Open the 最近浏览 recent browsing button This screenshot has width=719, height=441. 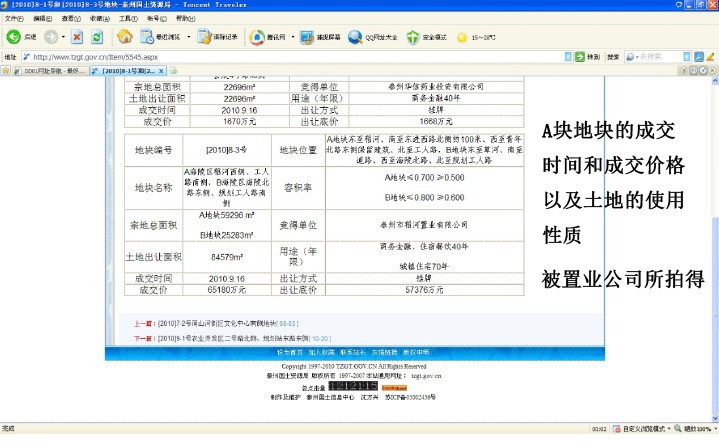pyautogui.click(x=160, y=37)
